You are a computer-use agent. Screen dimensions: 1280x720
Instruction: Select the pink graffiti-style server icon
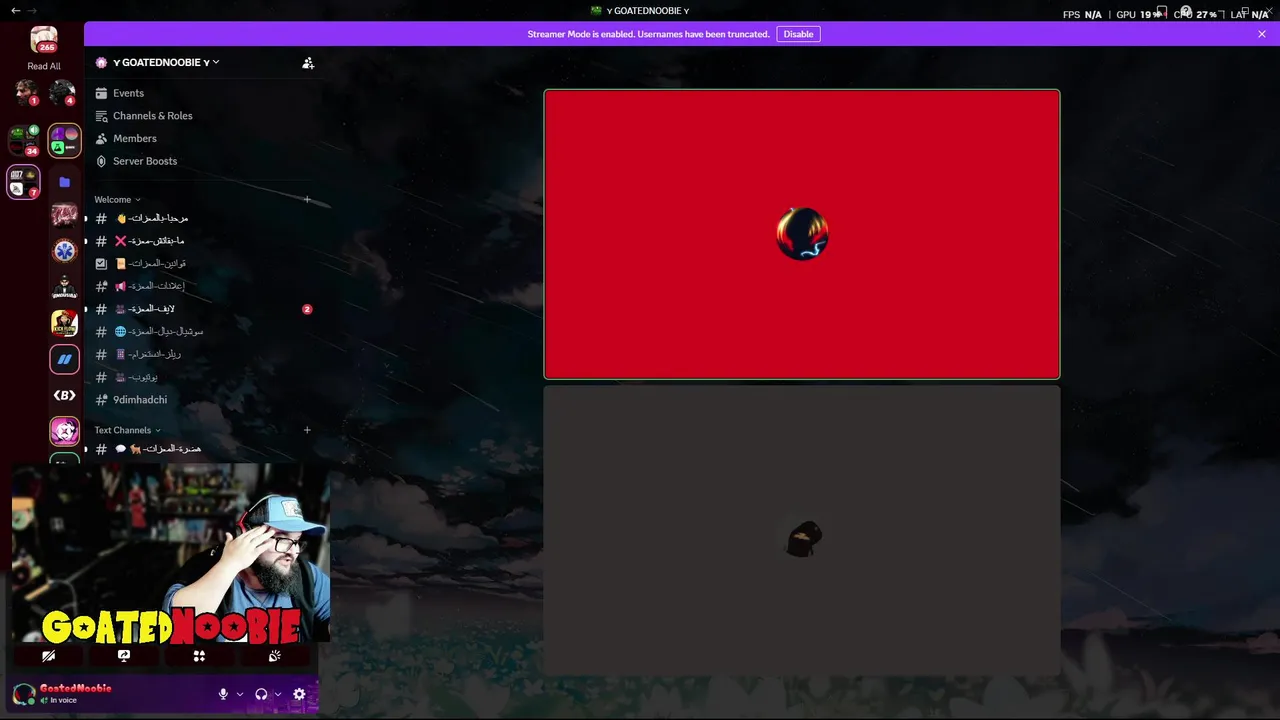[x=65, y=215]
